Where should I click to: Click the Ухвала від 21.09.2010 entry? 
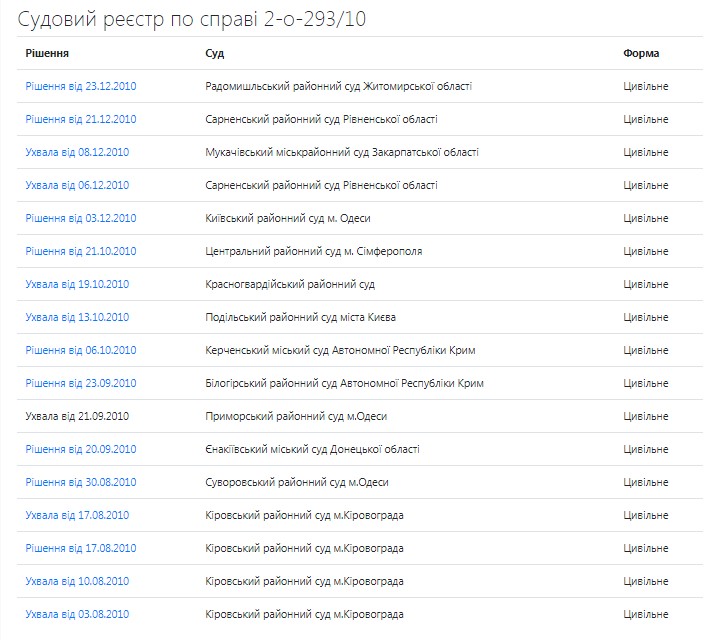click(x=77, y=416)
